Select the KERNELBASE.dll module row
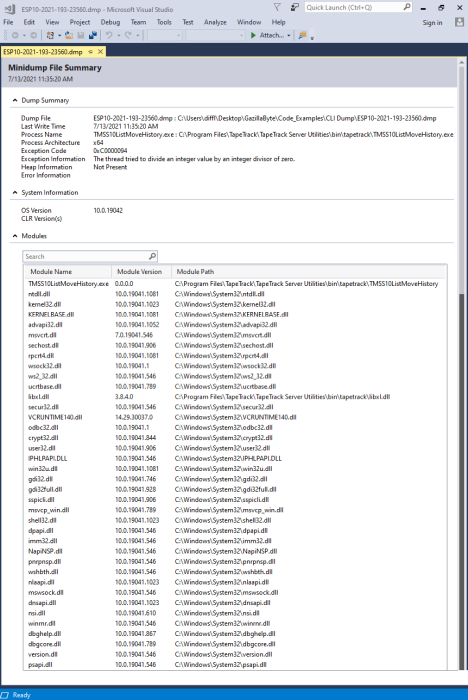The image size is (468, 700). pos(235,314)
